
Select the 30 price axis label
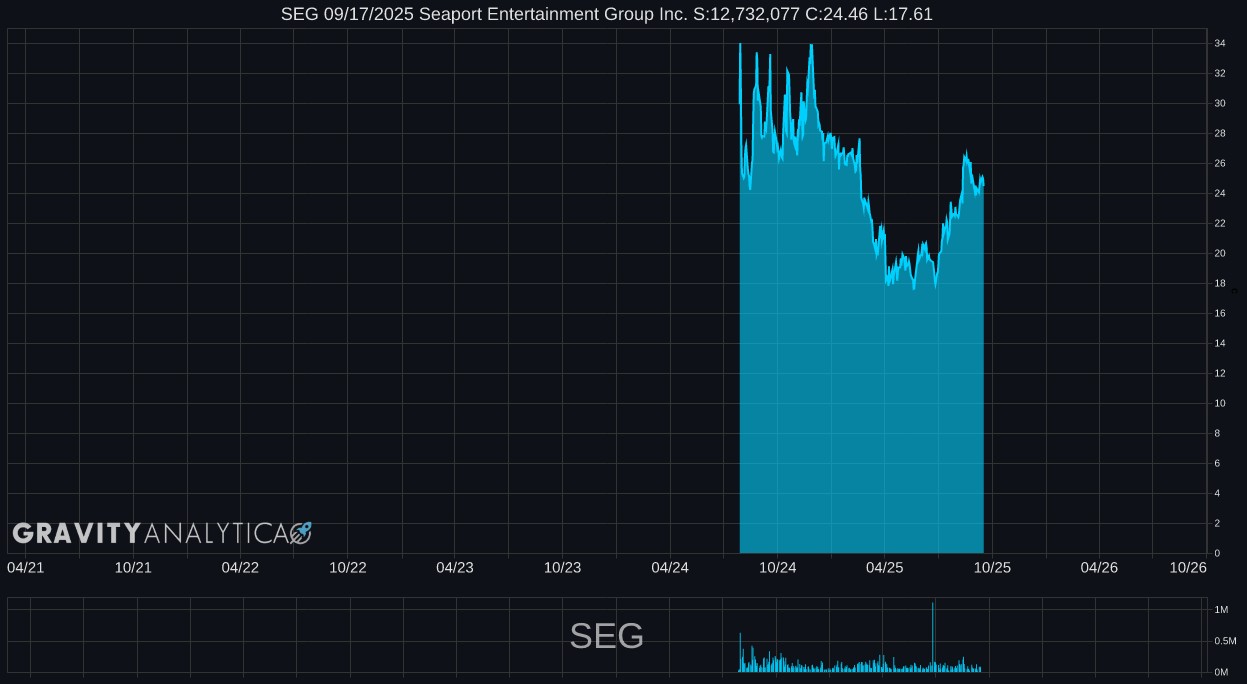coord(1220,103)
